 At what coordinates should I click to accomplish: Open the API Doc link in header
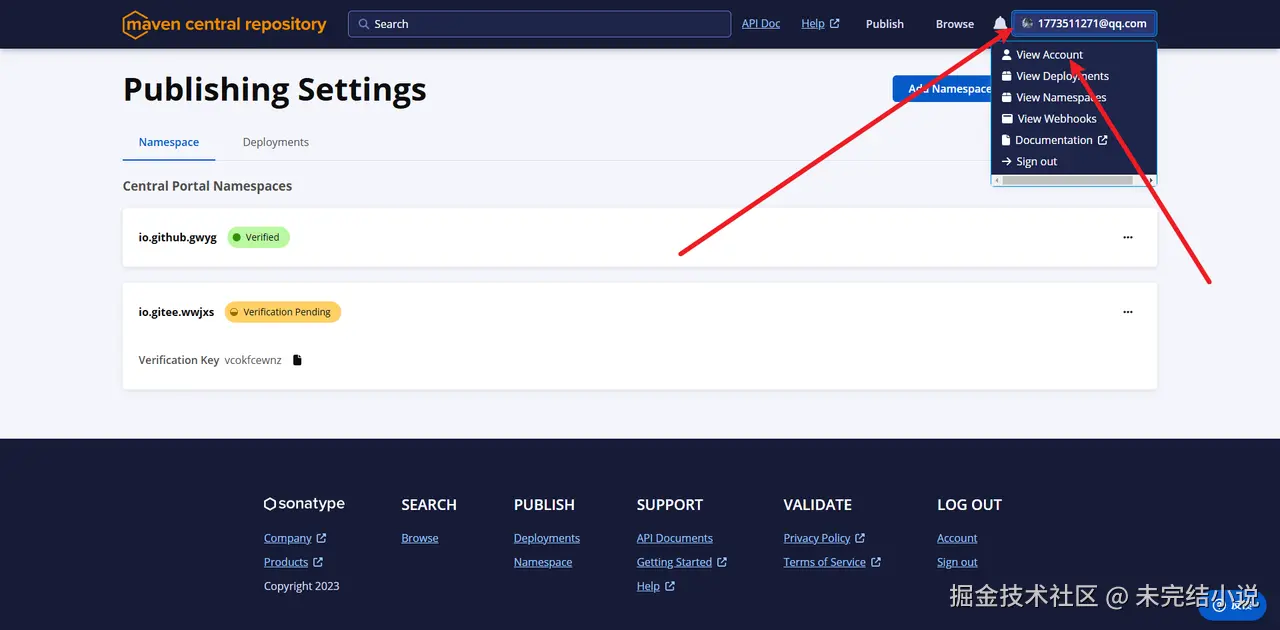click(761, 24)
